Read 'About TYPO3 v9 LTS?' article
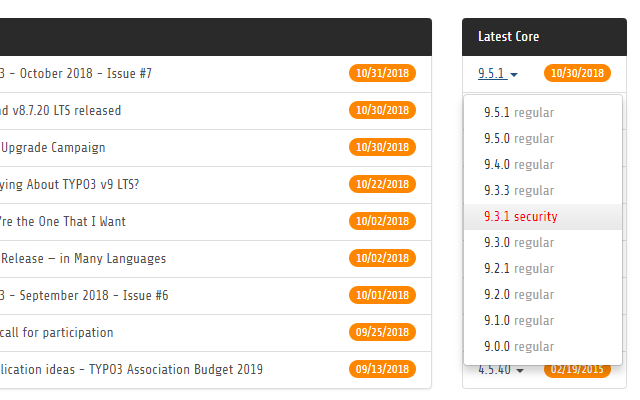 (x=69, y=184)
